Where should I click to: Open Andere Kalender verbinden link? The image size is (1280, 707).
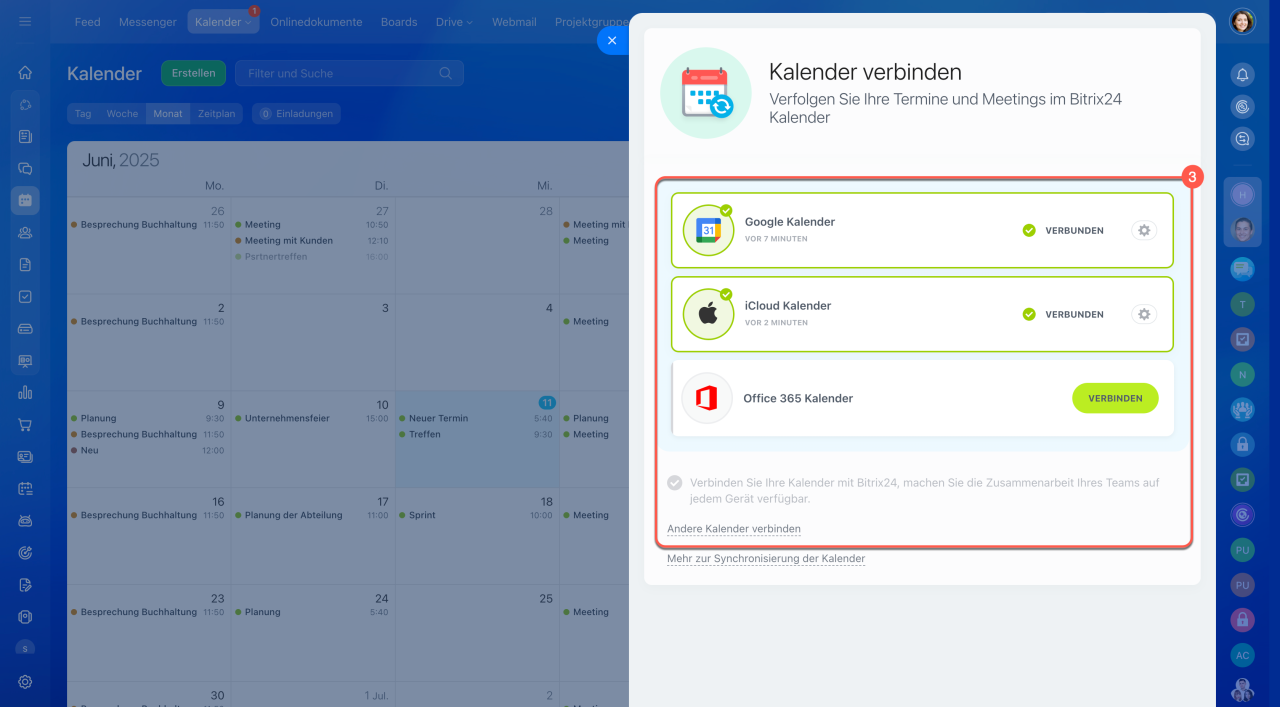[x=733, y=529]
